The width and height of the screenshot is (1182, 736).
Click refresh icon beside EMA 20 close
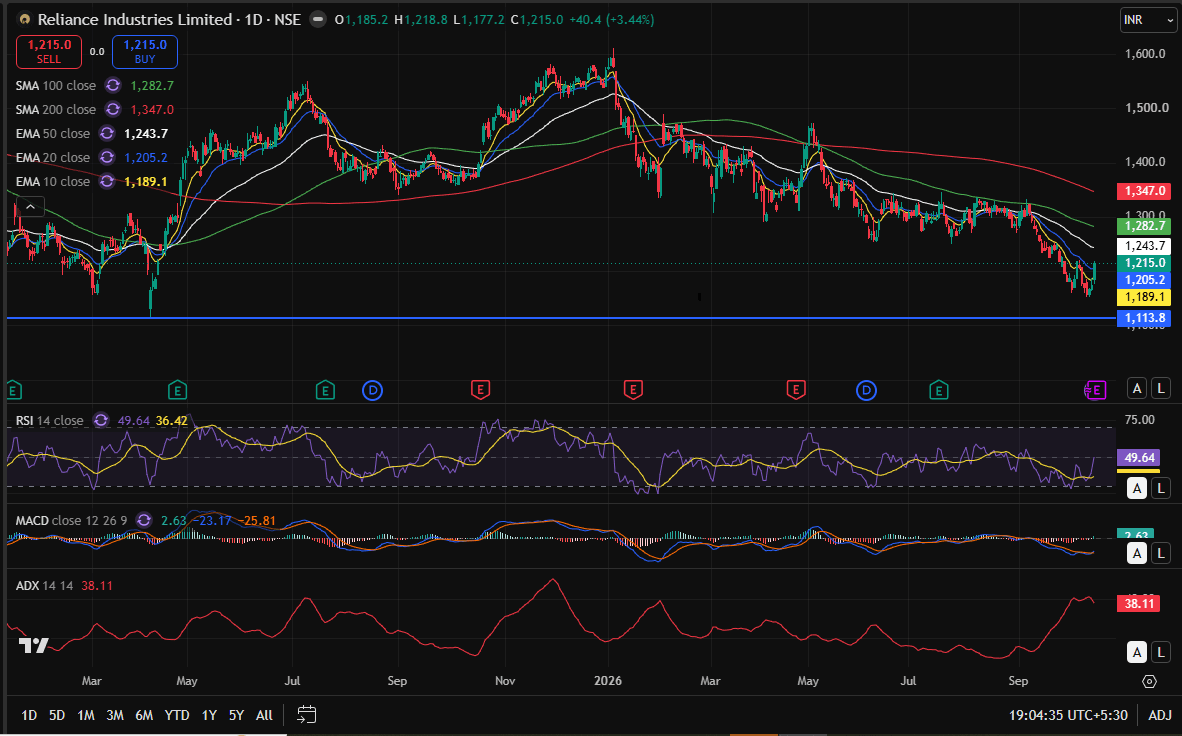[x=107, y=158]
